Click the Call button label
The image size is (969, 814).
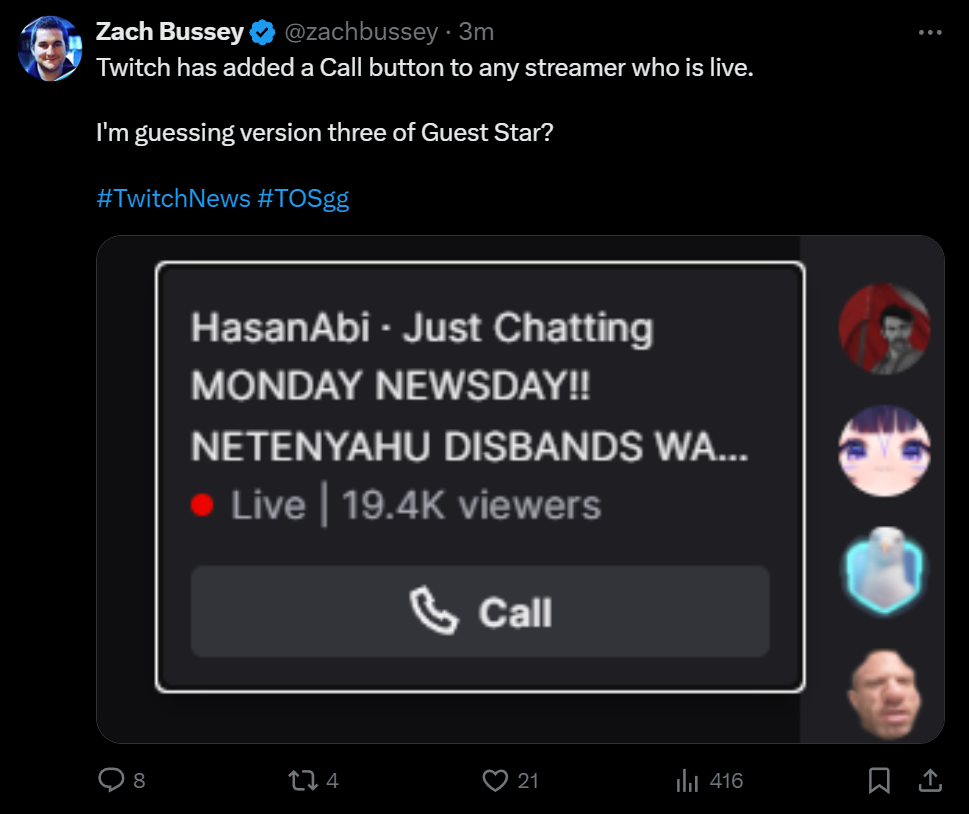515,613
